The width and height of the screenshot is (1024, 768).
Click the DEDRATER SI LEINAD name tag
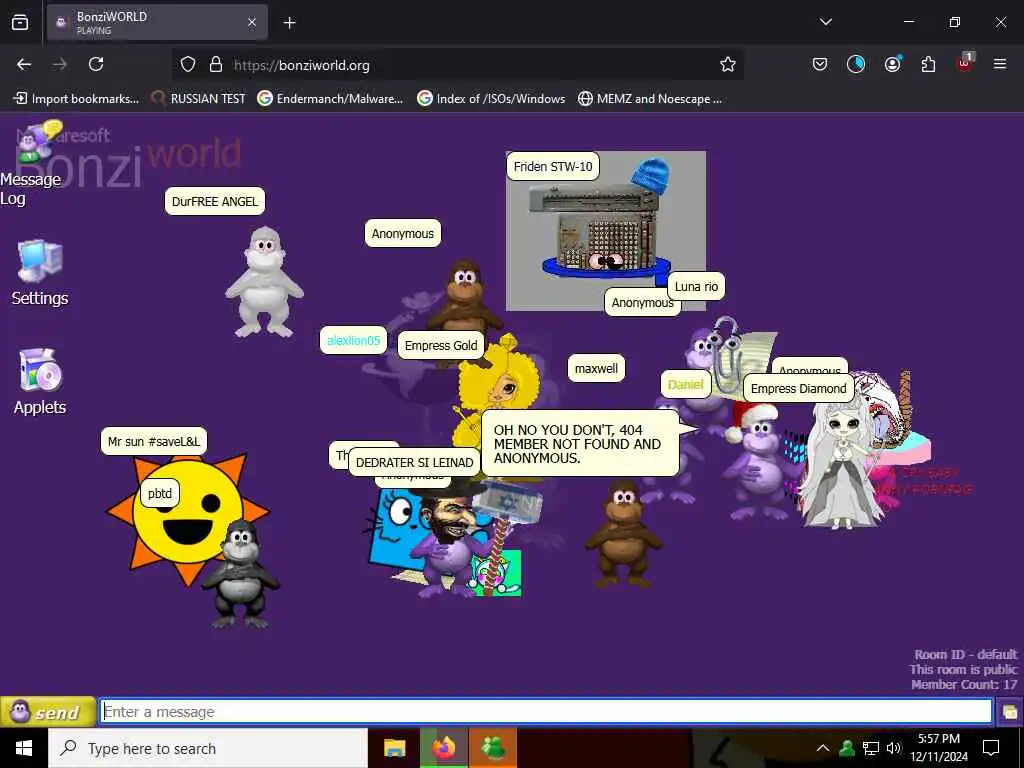click(x=415, y=462)
